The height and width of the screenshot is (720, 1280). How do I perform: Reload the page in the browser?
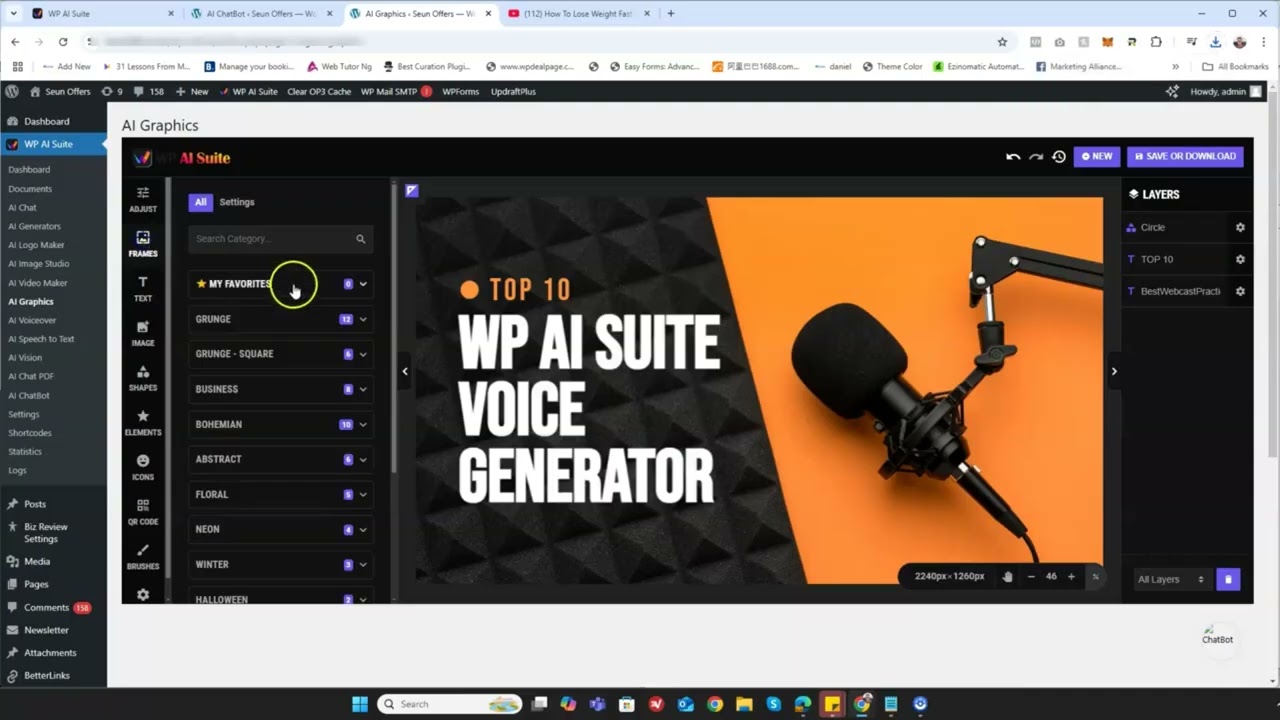63,42
